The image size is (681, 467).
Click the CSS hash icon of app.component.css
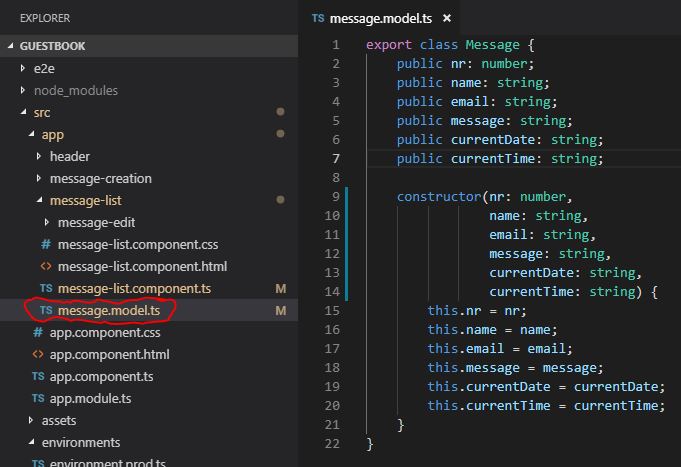(38, 333)
